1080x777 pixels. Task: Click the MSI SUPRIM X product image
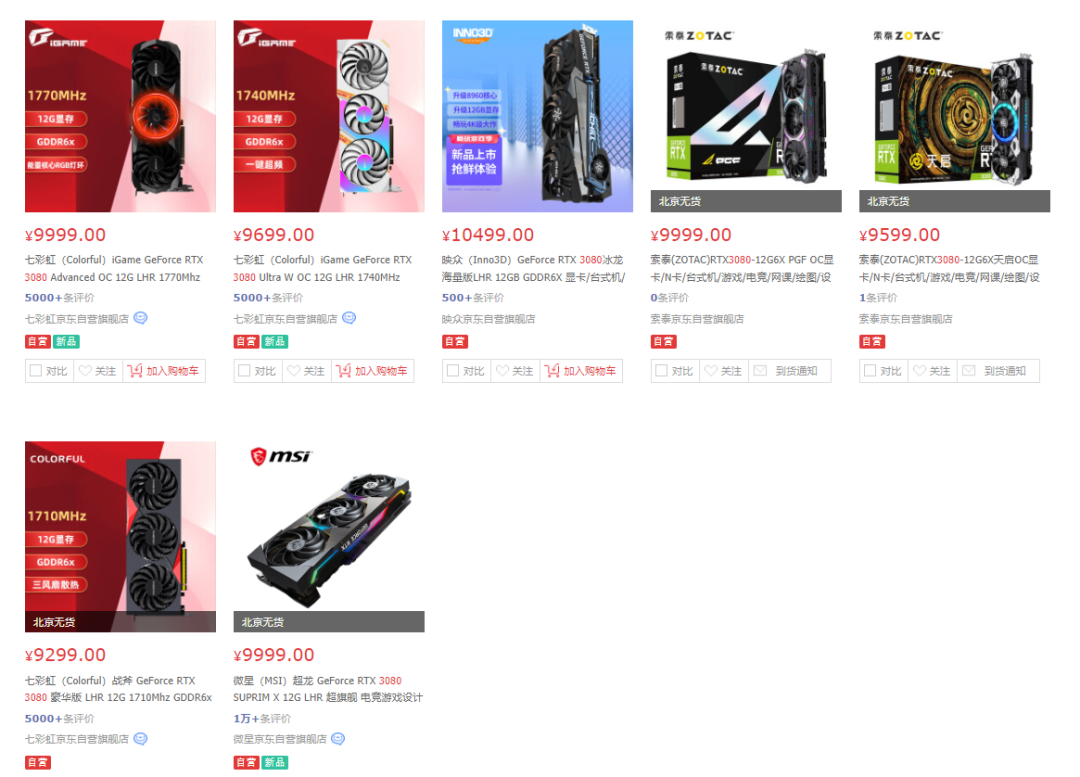tap(329, 537)
